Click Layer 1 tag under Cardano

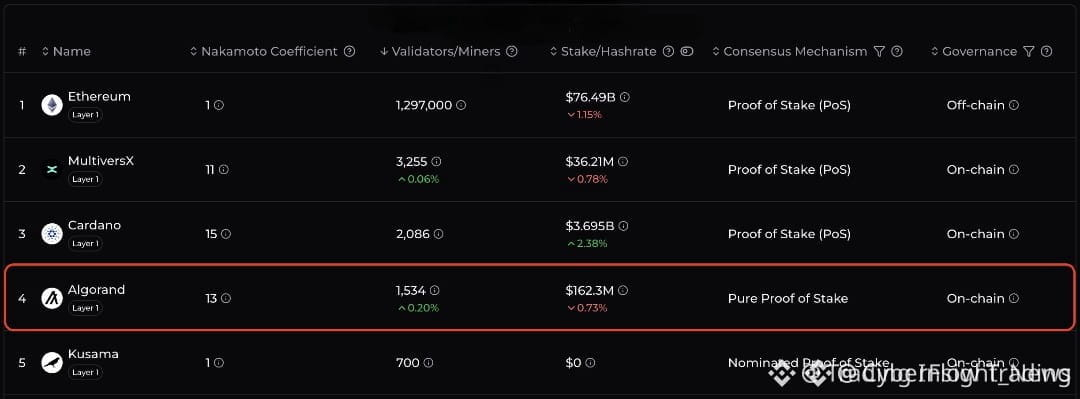pos(85,243)
